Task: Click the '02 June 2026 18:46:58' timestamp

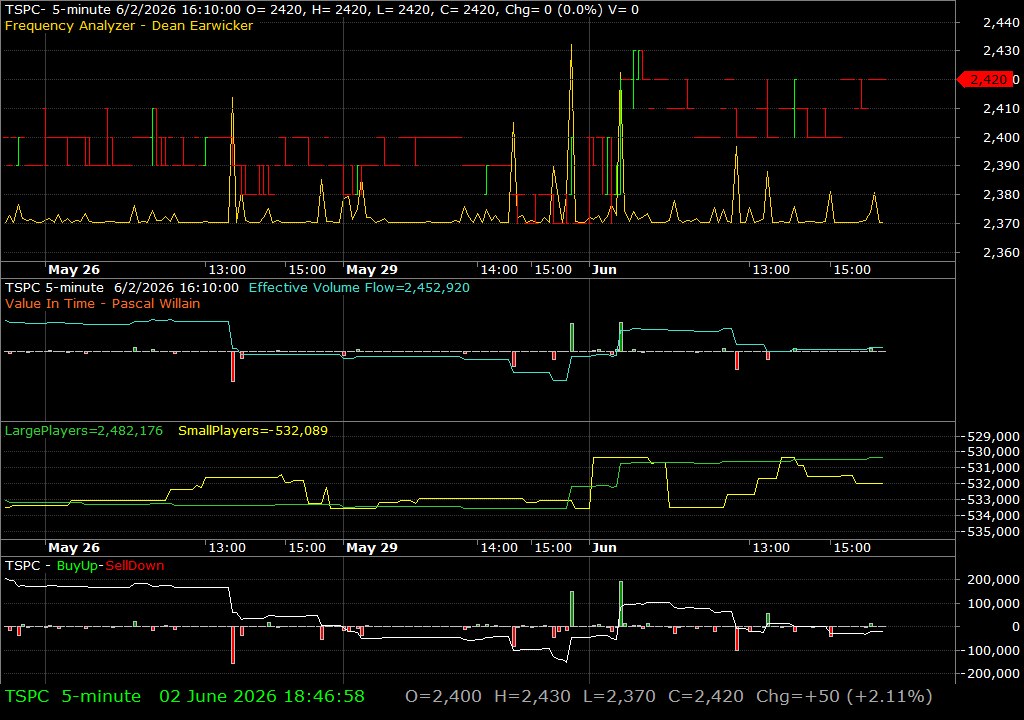Action: (262, 696)
